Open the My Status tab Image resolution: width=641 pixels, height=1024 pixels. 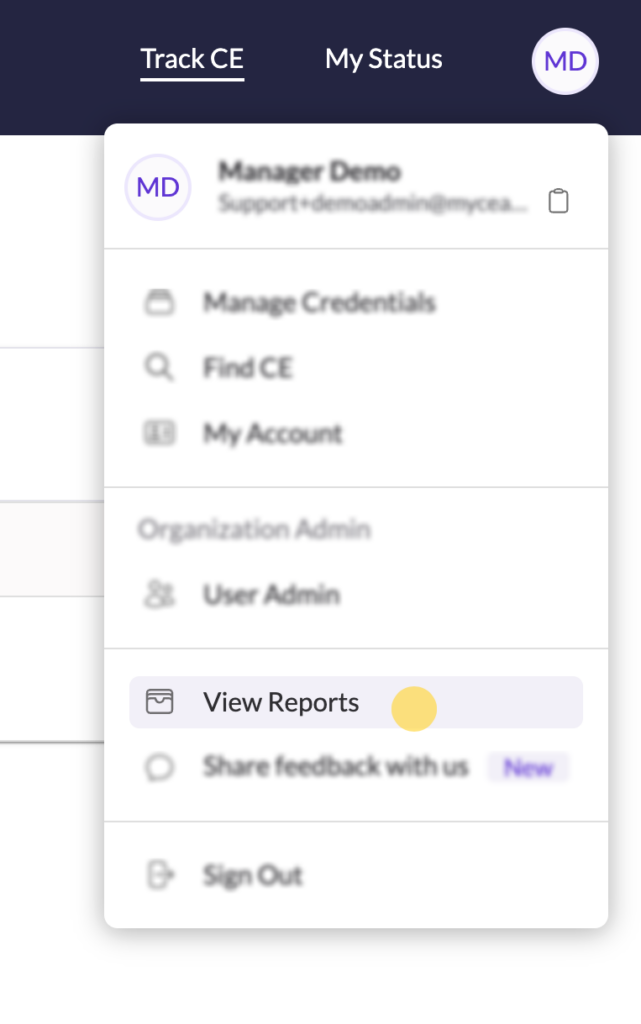tap(383, 59)
